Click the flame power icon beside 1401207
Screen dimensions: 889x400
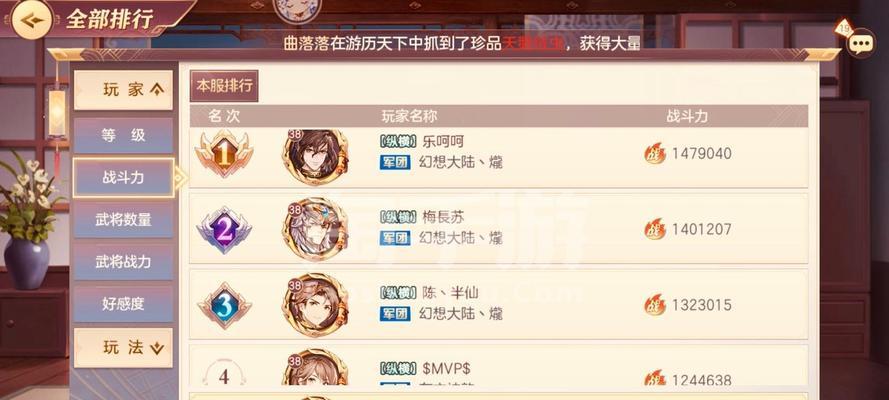(655, 229)
